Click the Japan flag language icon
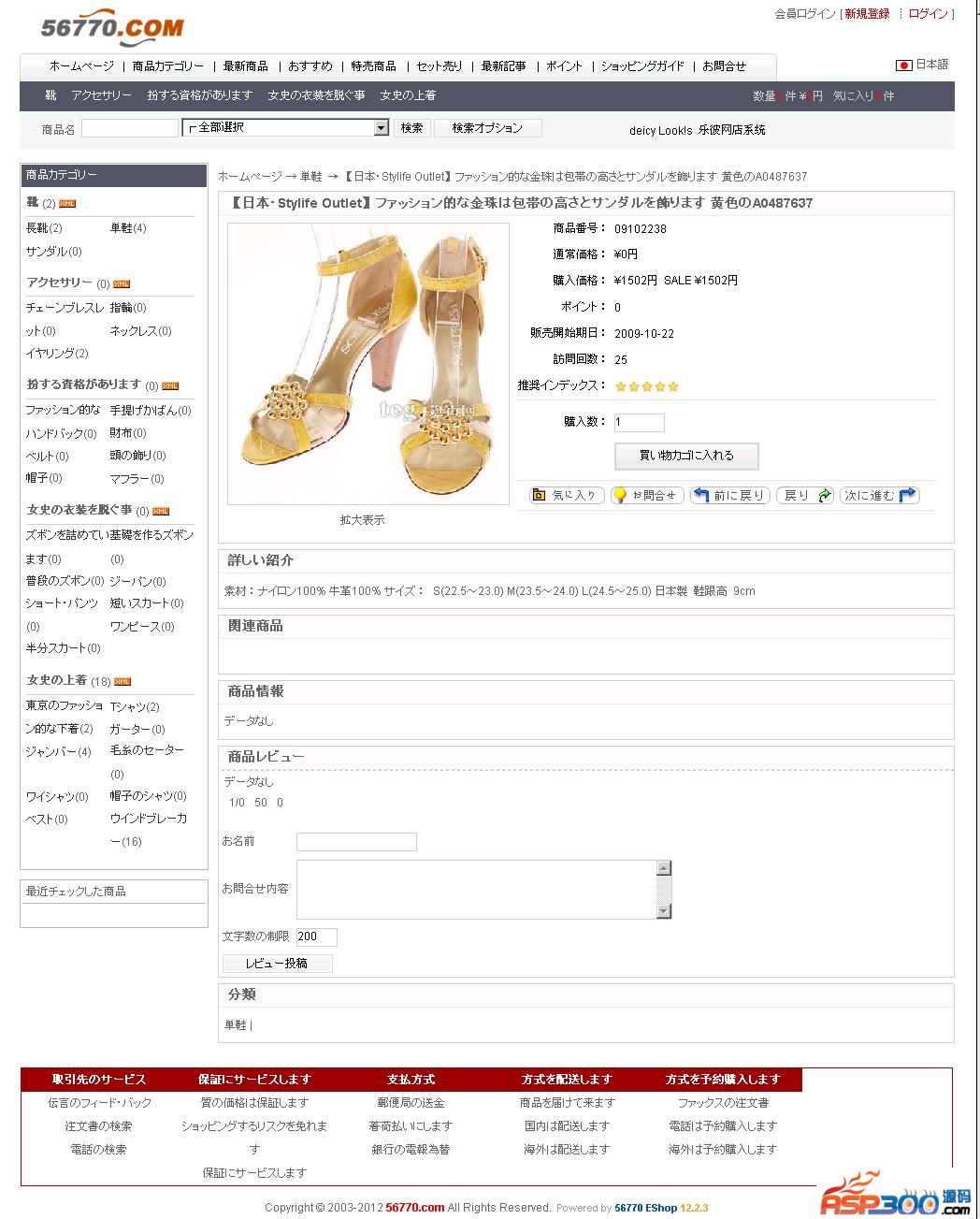The height and width of the screenshot is (1219, 980). click(904, 65)
